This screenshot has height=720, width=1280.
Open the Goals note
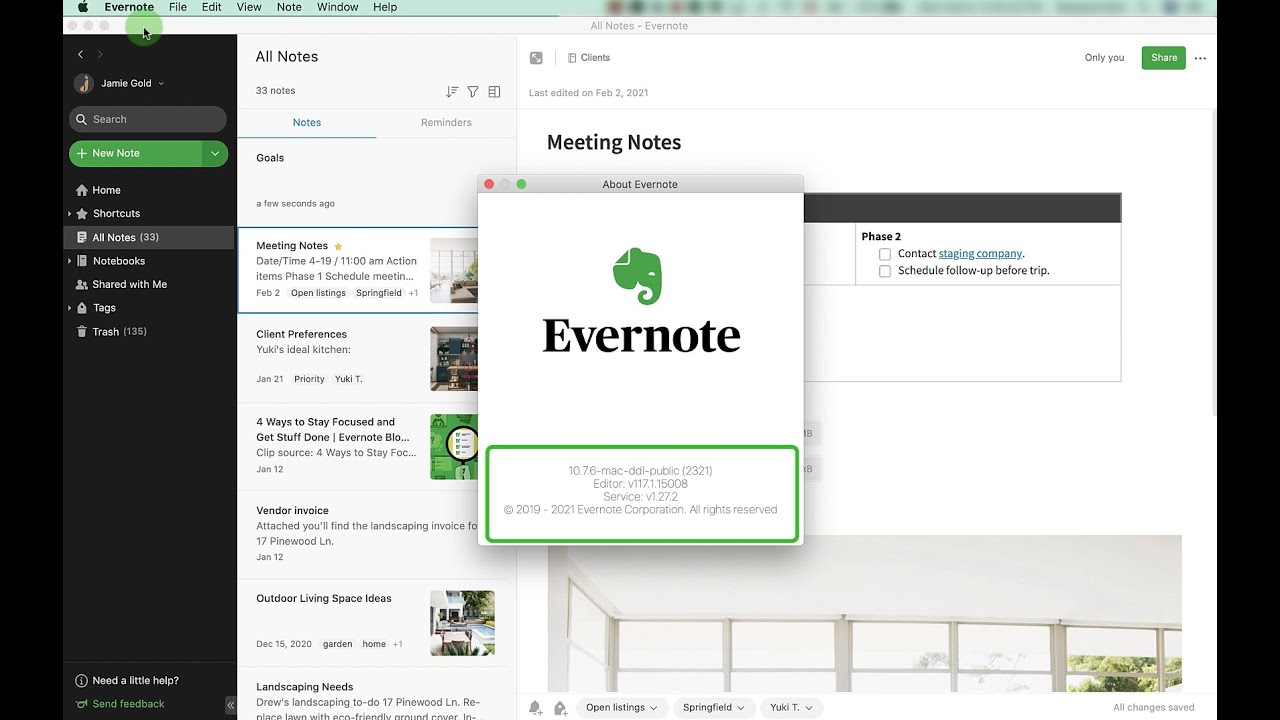(358, 181)
